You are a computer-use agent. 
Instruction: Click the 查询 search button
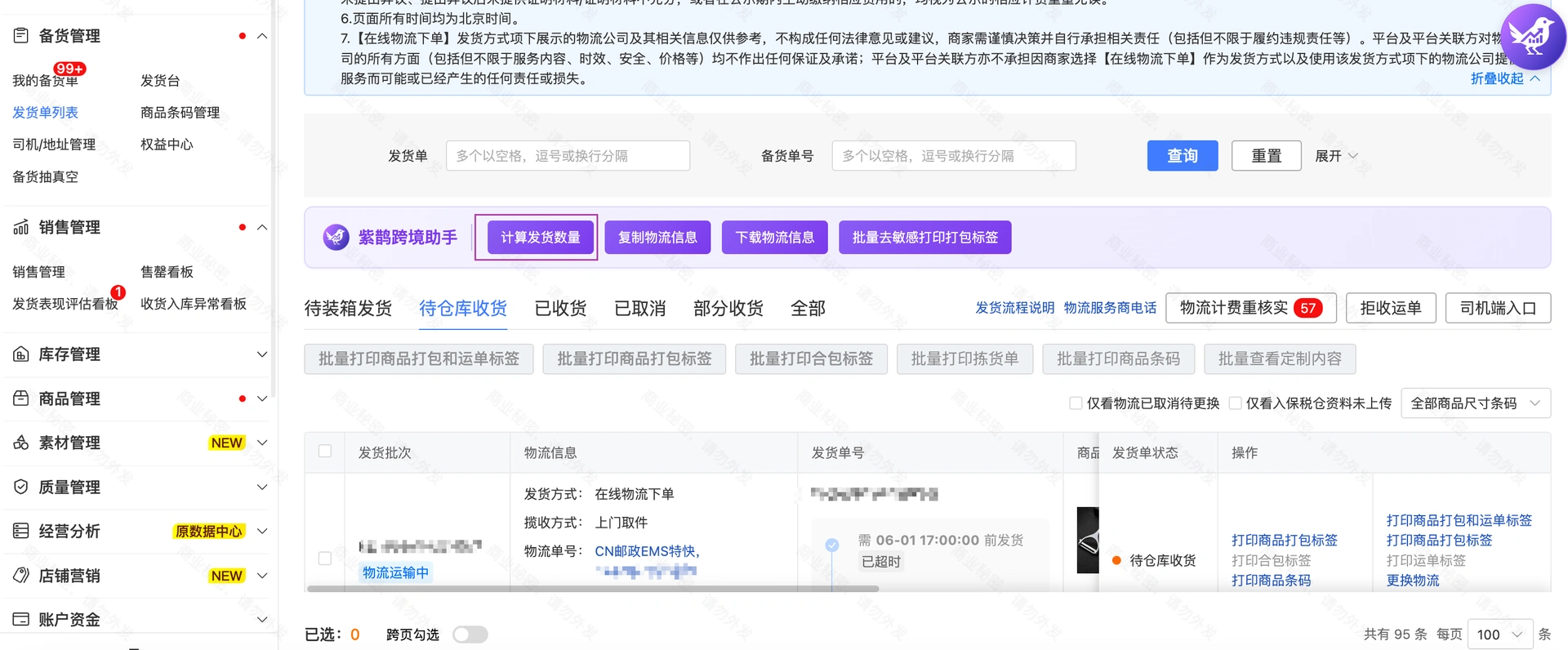[1182, 155]
